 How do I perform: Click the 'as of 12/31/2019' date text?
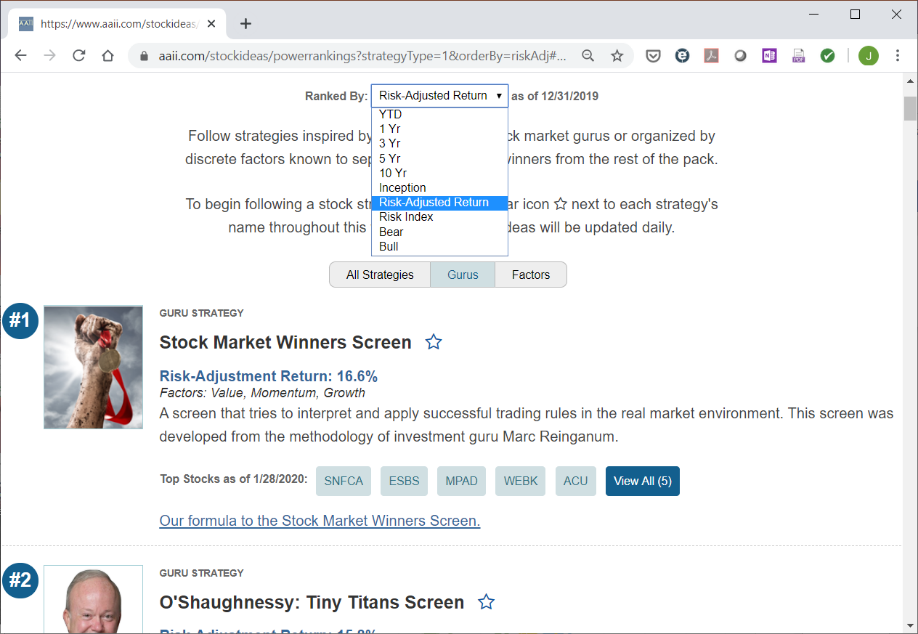point(554,96)
